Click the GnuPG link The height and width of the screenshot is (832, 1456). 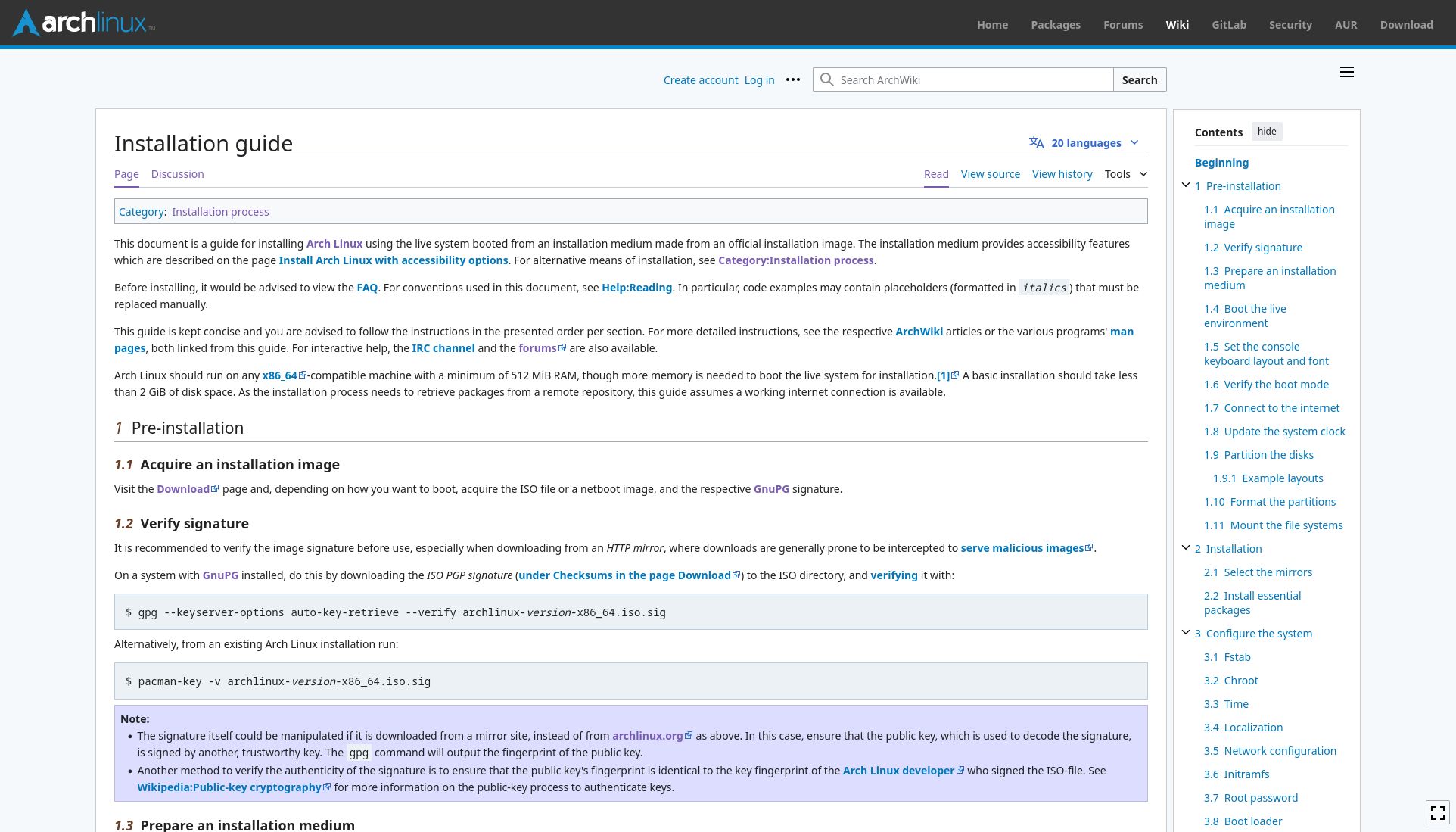[771, 489]
